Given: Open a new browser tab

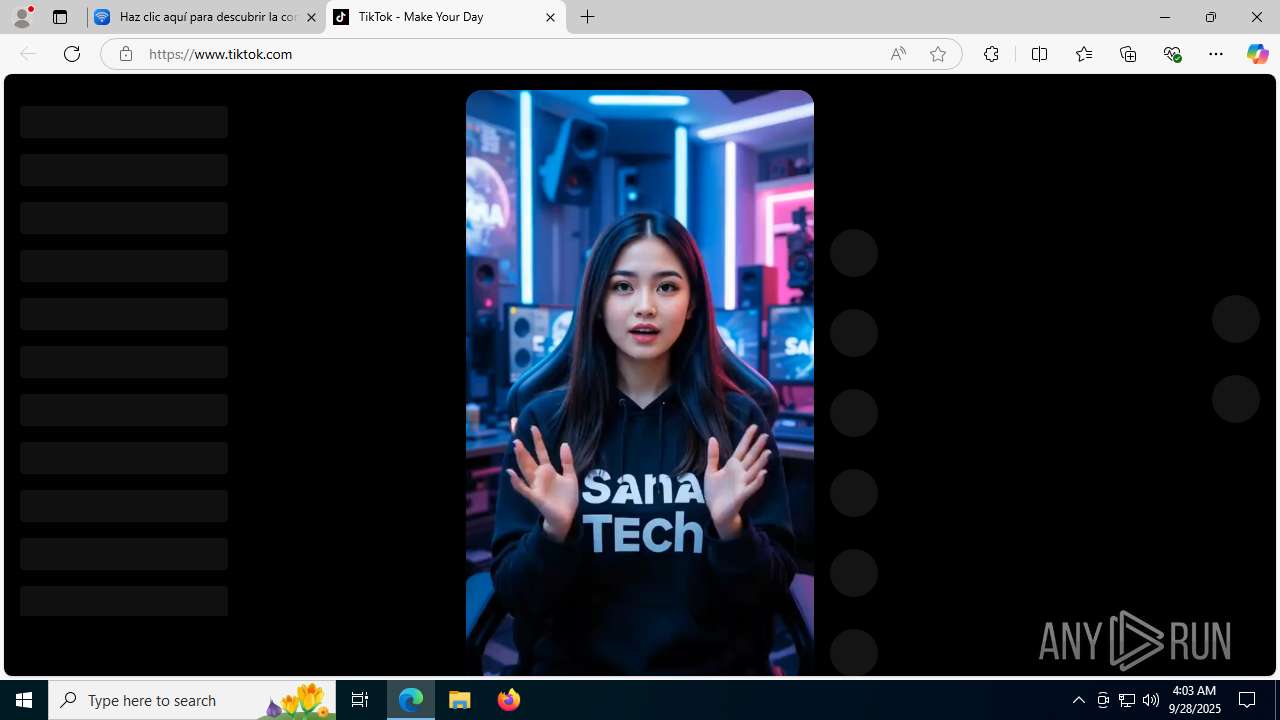Looking at the screenshot, I should click(588, 17).
